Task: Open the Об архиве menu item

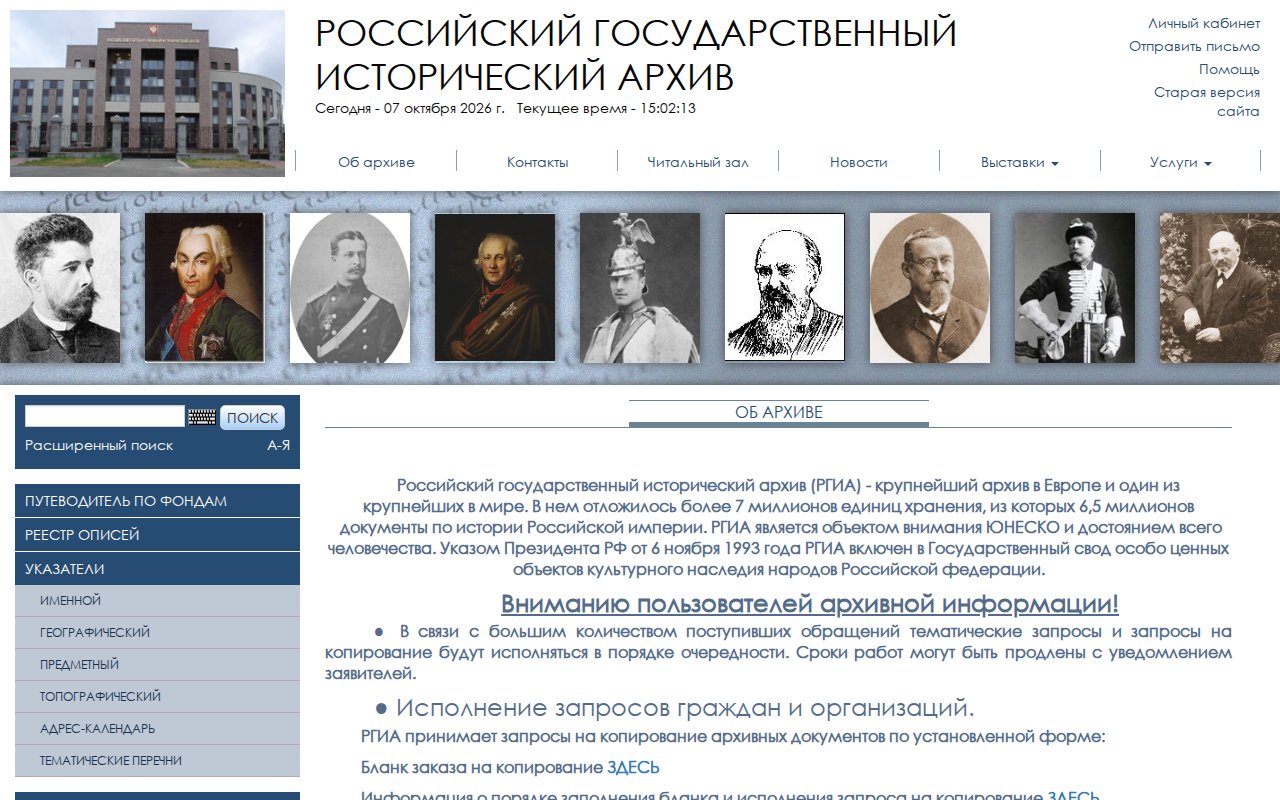Action: point(376,162)
